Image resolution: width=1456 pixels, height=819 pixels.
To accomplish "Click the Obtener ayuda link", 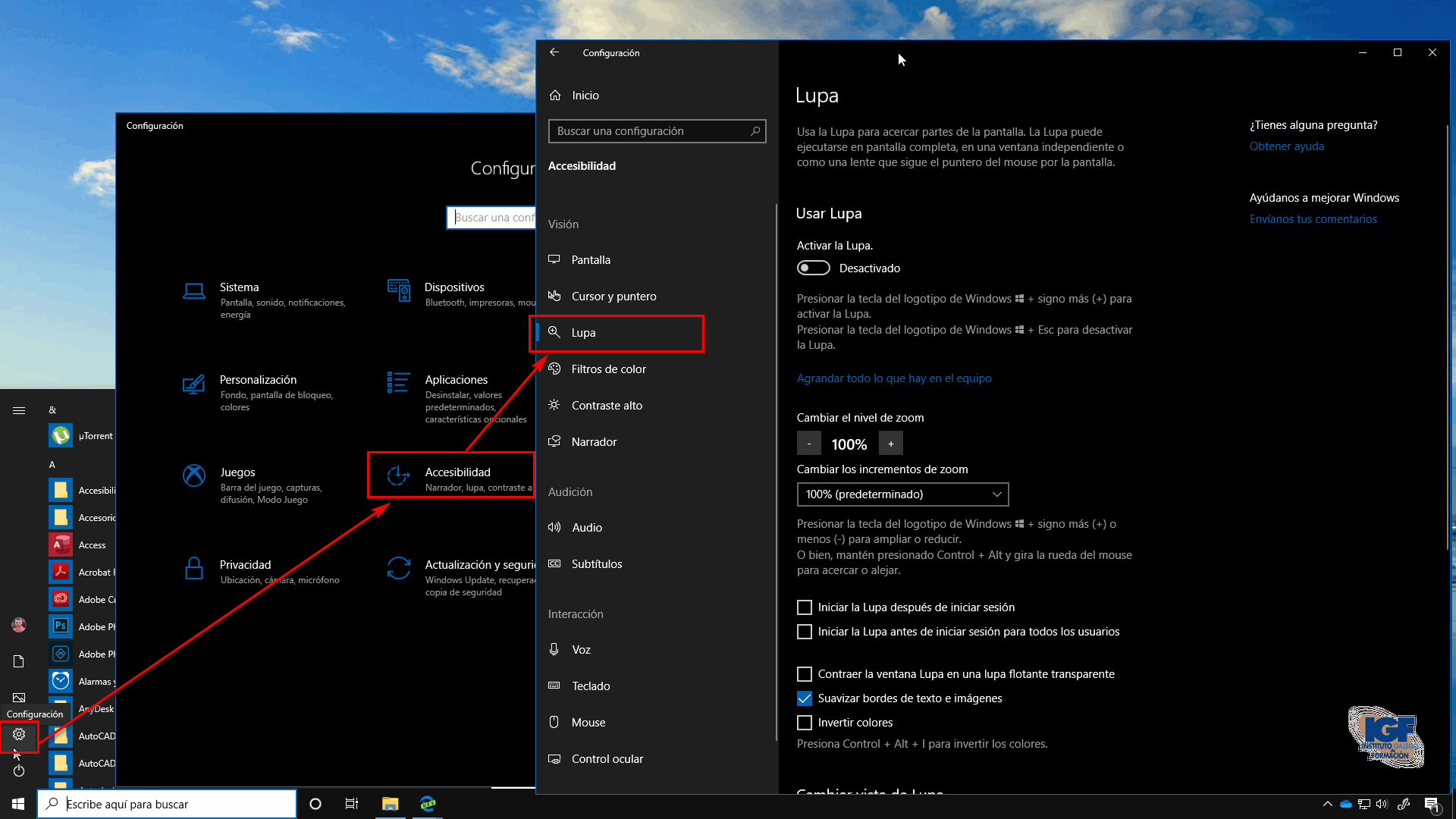I will [x=1286, y=146].
